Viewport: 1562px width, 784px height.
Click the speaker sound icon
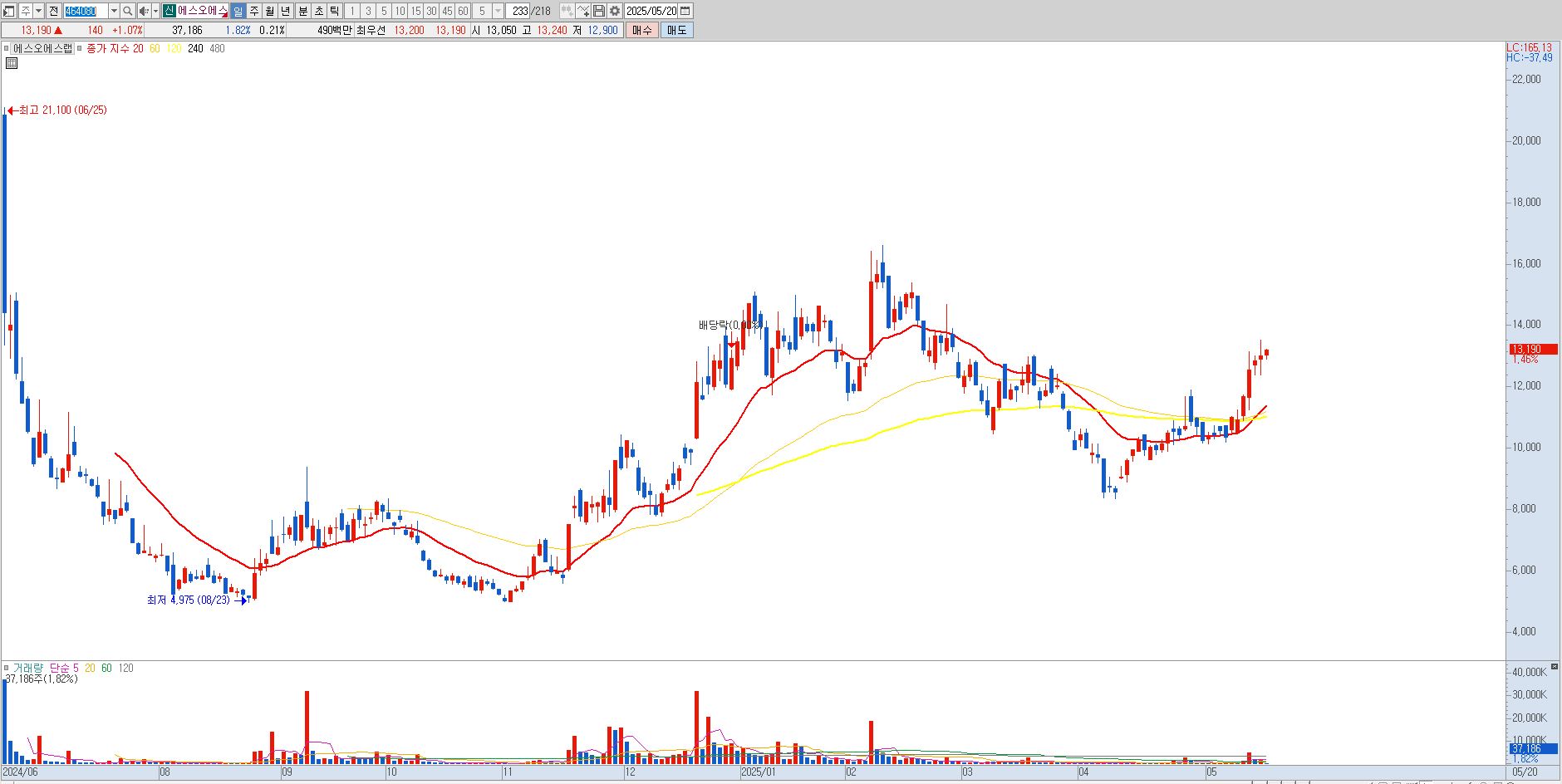(x=144, y=11)
